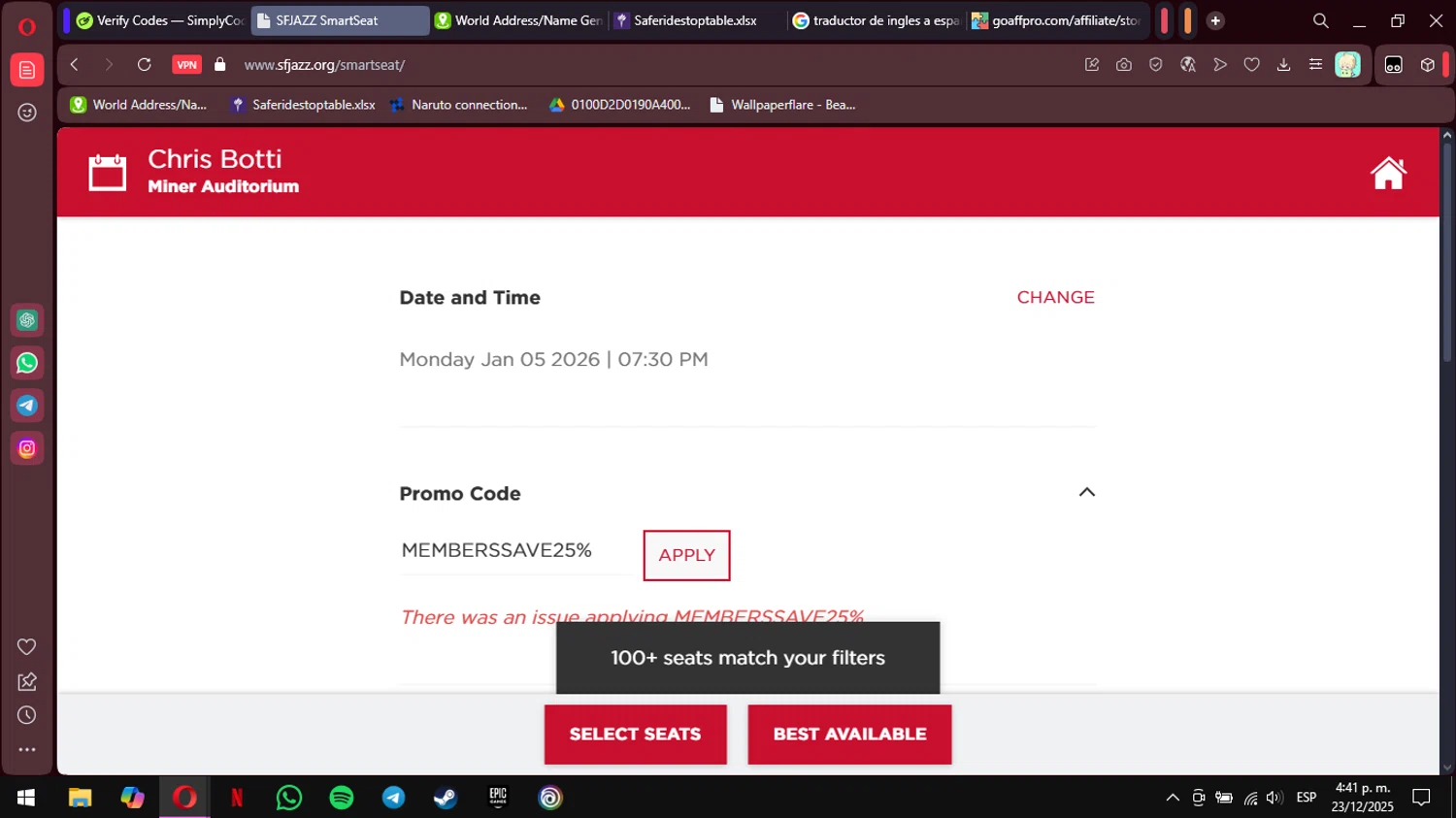
Task: Open Instagram in Opera sidebar
Action: [27, 448]
